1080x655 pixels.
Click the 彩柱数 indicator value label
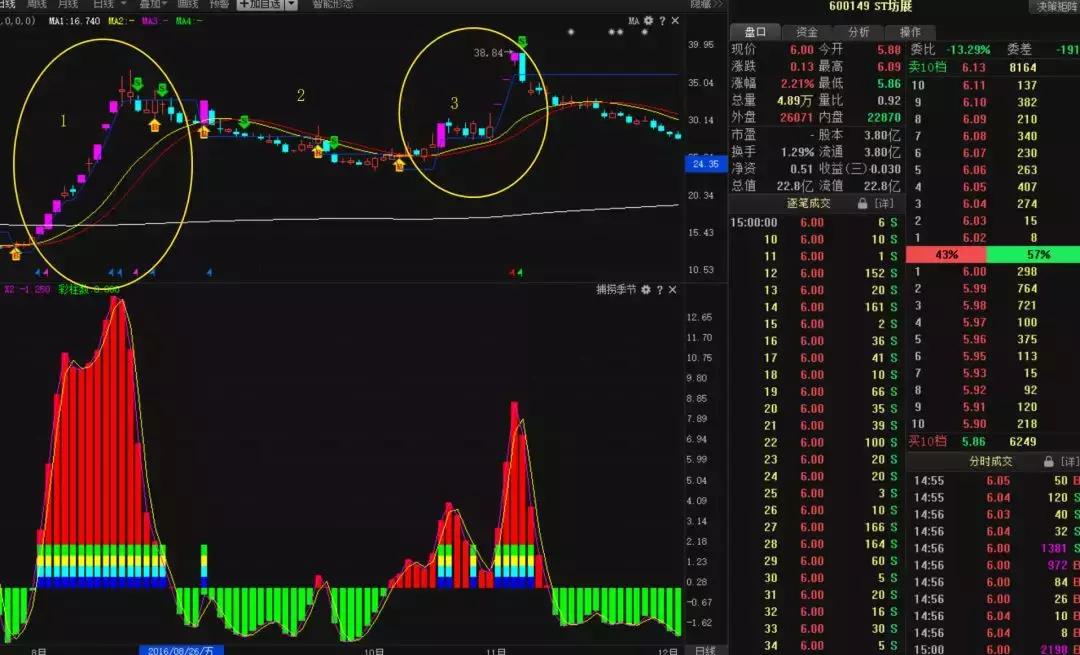tap(89, 290)
